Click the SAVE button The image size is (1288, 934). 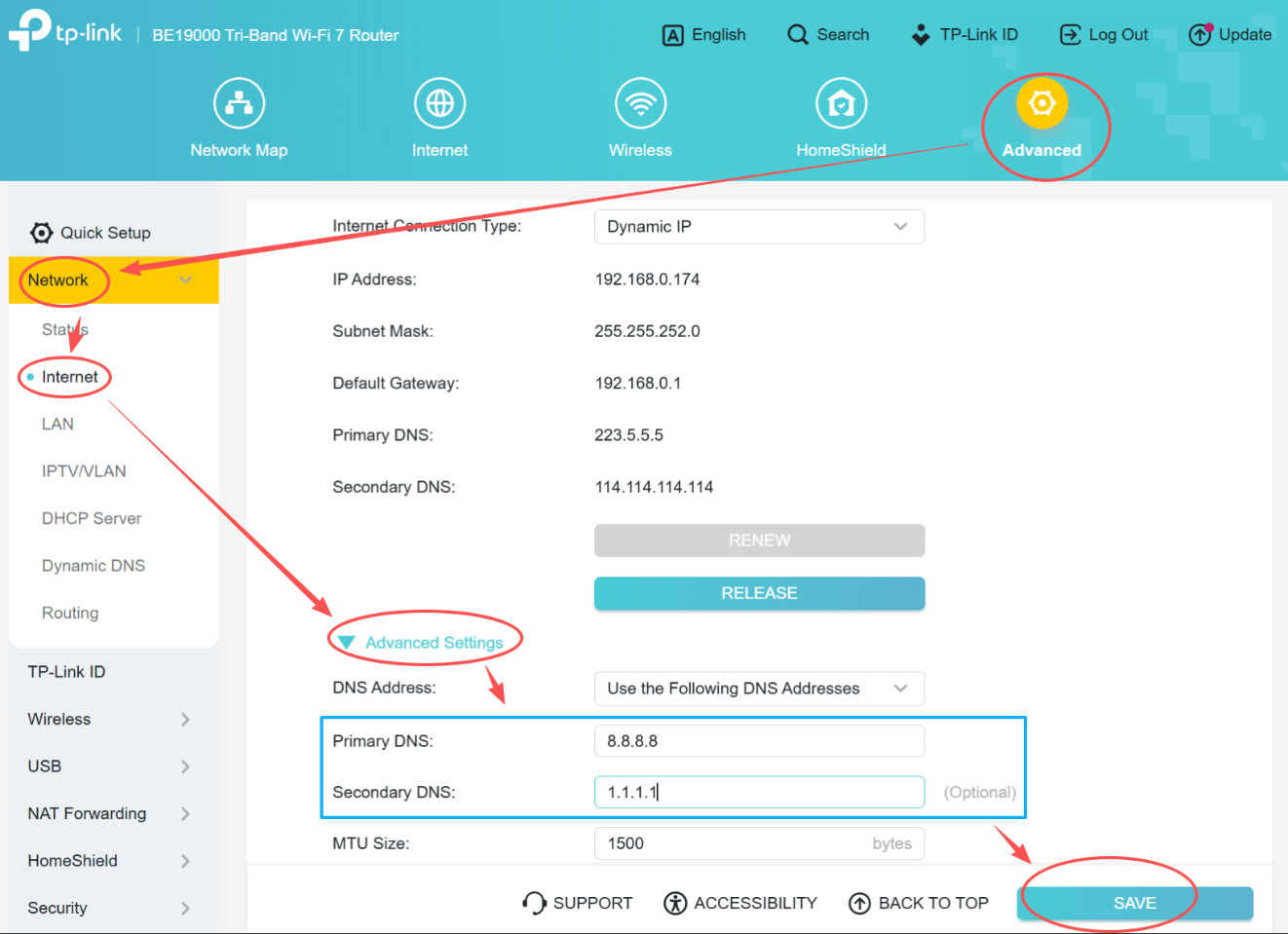coord(1134,903)
